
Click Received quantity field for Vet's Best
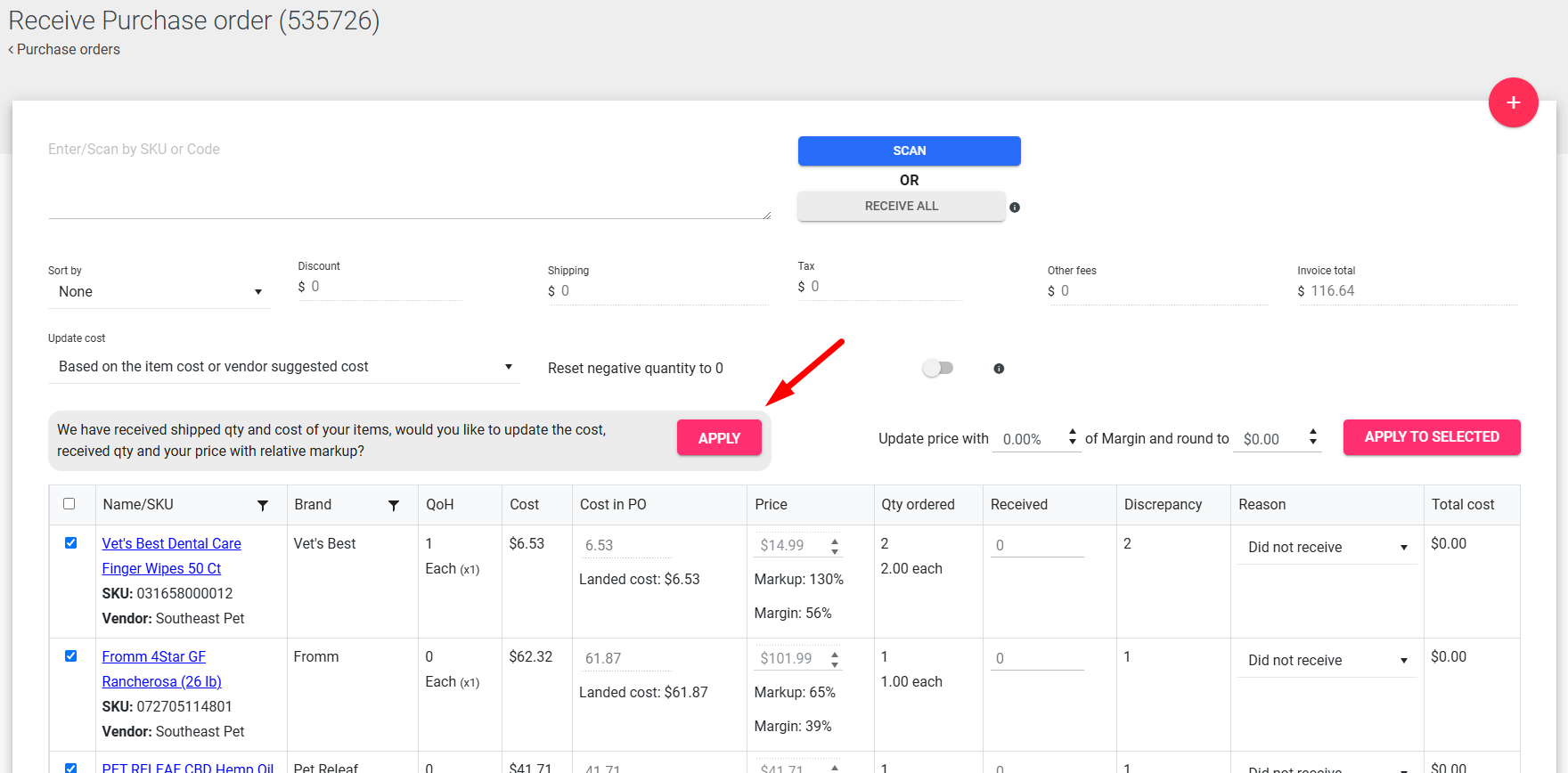pyautogui.click(x=1037, y=545)
